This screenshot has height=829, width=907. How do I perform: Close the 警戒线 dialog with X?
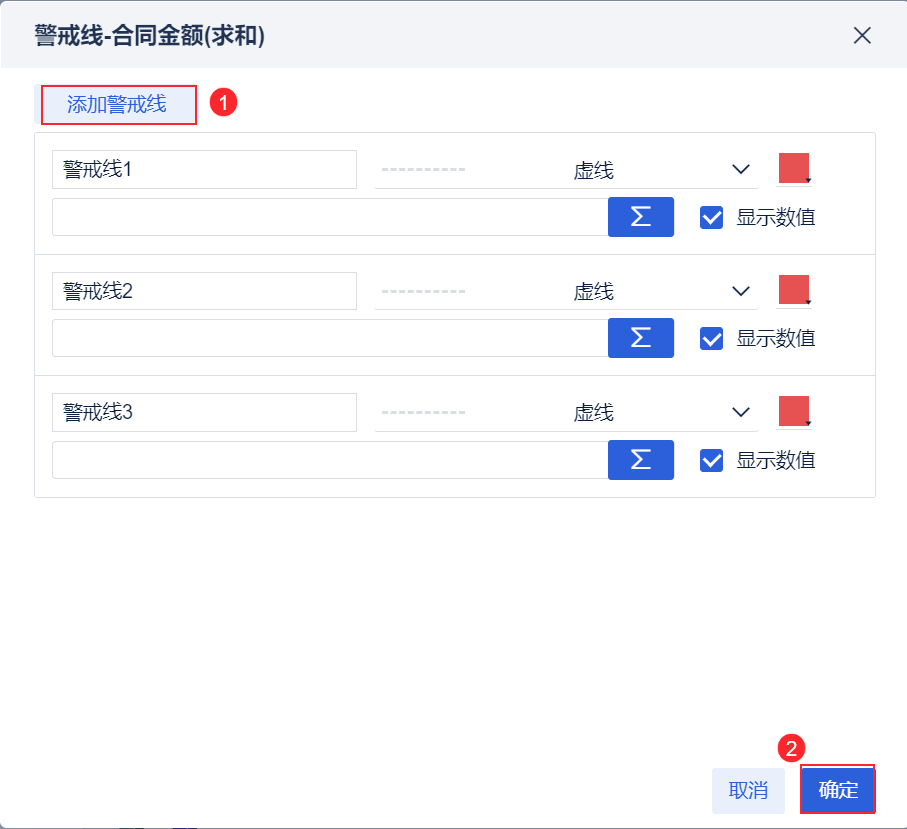coord(862,36)
